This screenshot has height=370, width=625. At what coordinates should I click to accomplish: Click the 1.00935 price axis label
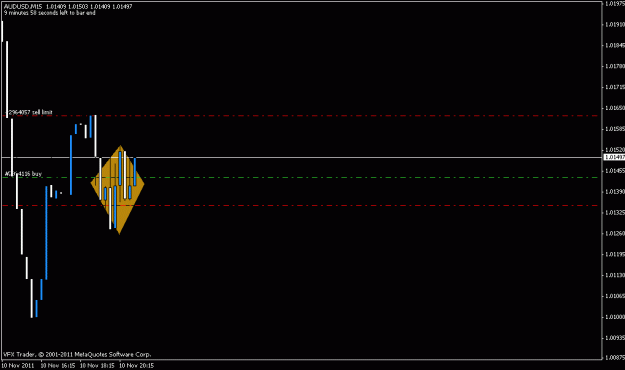(x=615, y=338)
